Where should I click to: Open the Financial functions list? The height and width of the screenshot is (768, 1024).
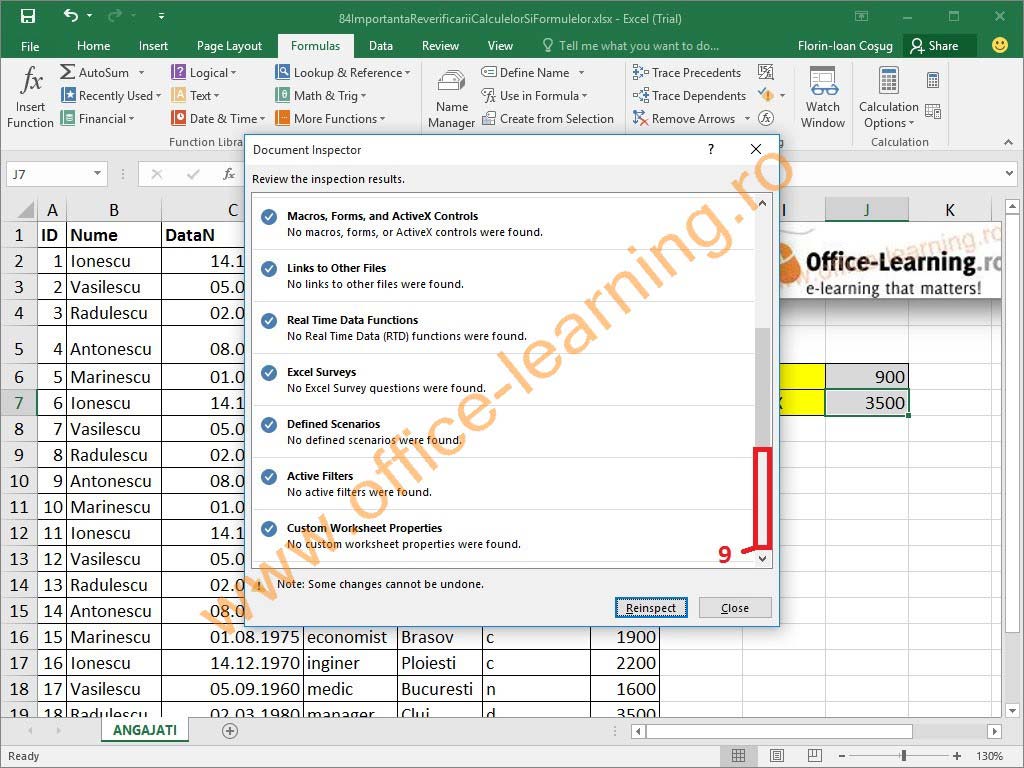pyautogui.click(x=97, y=118)
